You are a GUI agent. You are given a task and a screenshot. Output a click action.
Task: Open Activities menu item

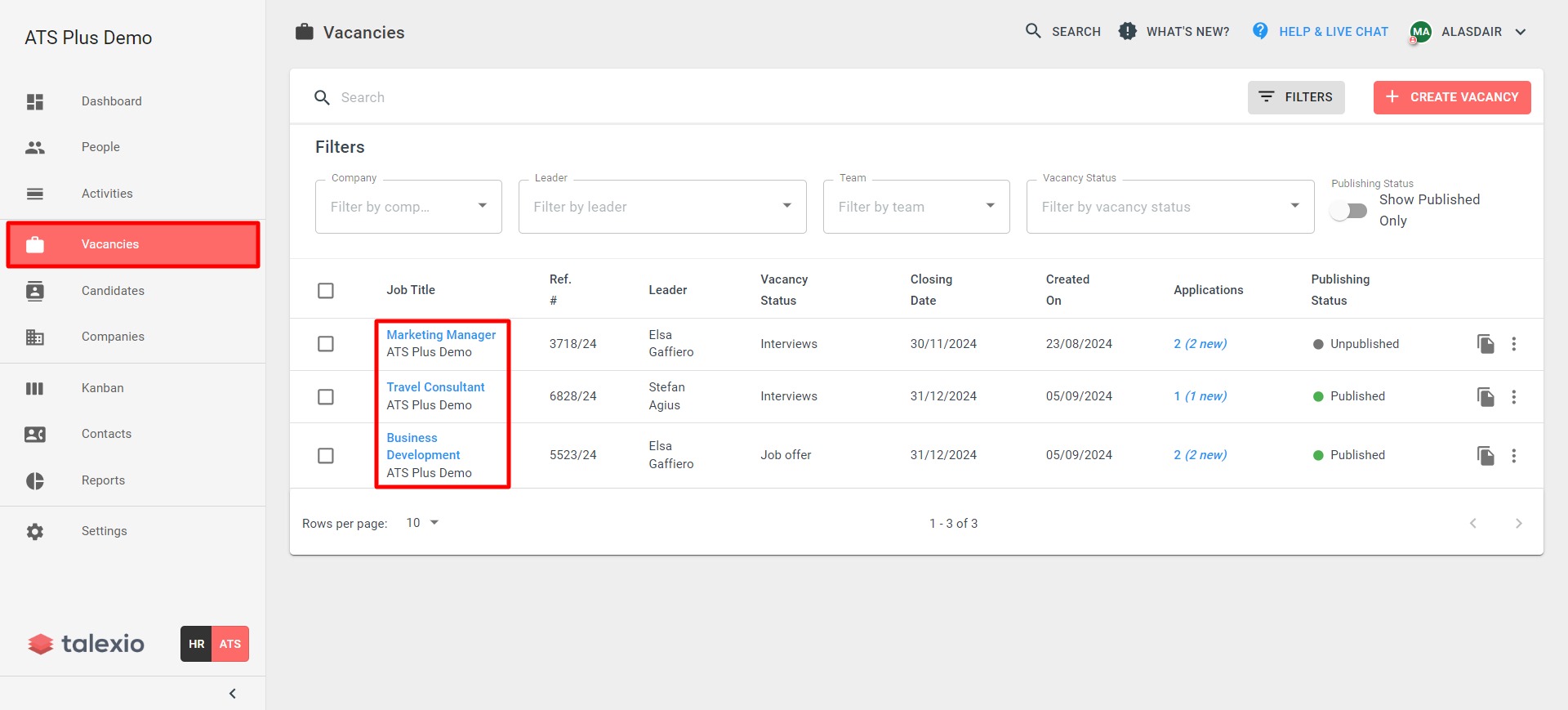(107, 194)
